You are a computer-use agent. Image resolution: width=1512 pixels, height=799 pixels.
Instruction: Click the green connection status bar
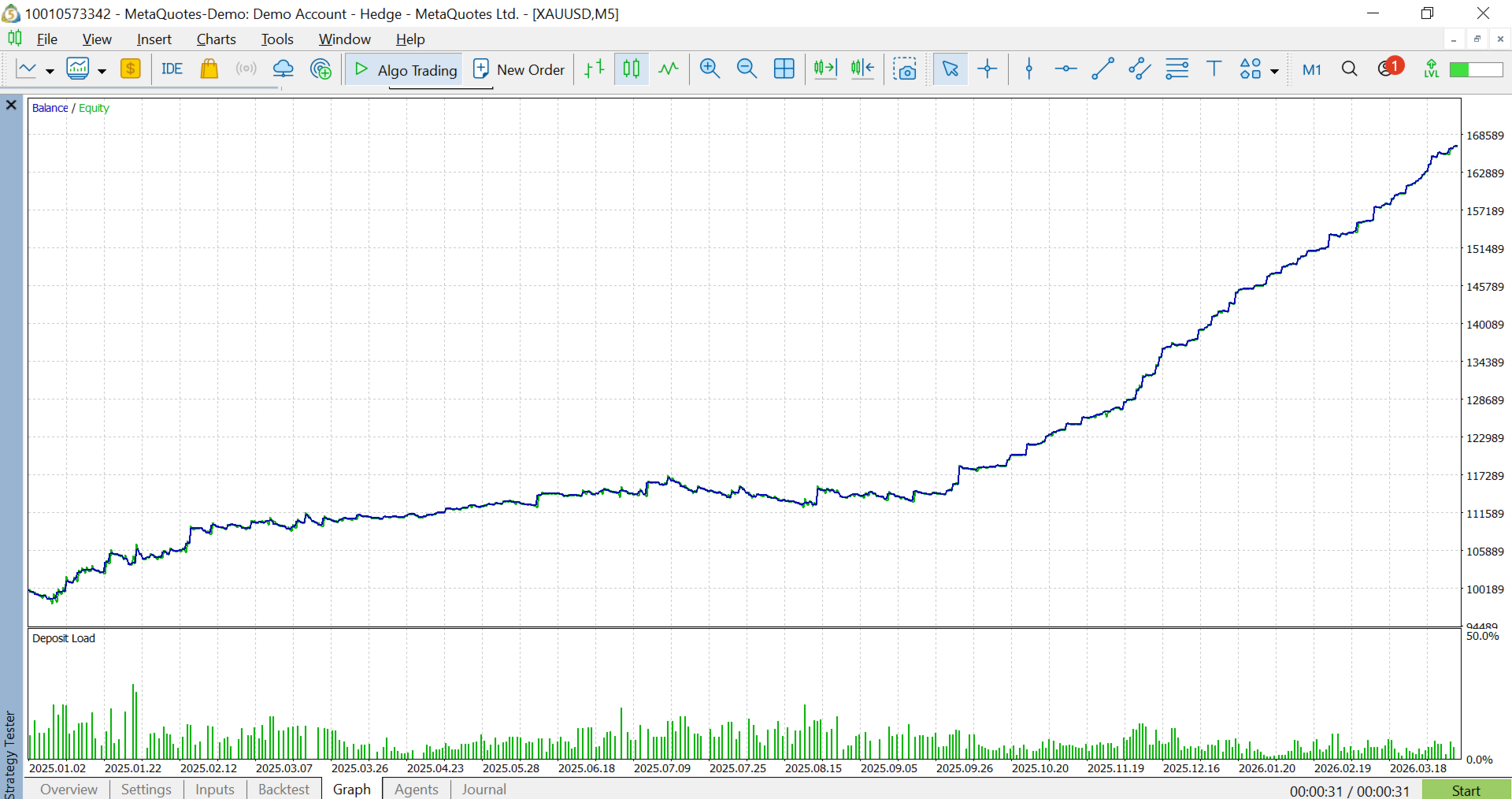pos(1476,69)
